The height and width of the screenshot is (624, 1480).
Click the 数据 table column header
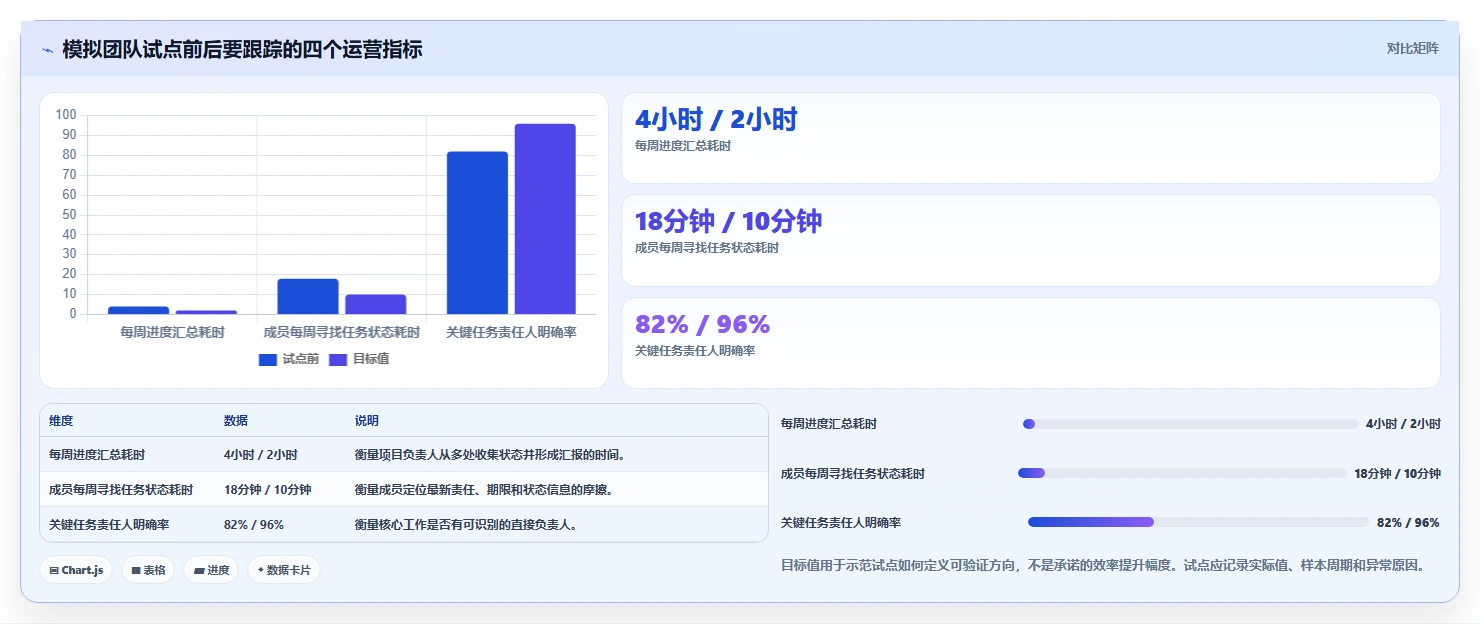click(x=236, y=421)
